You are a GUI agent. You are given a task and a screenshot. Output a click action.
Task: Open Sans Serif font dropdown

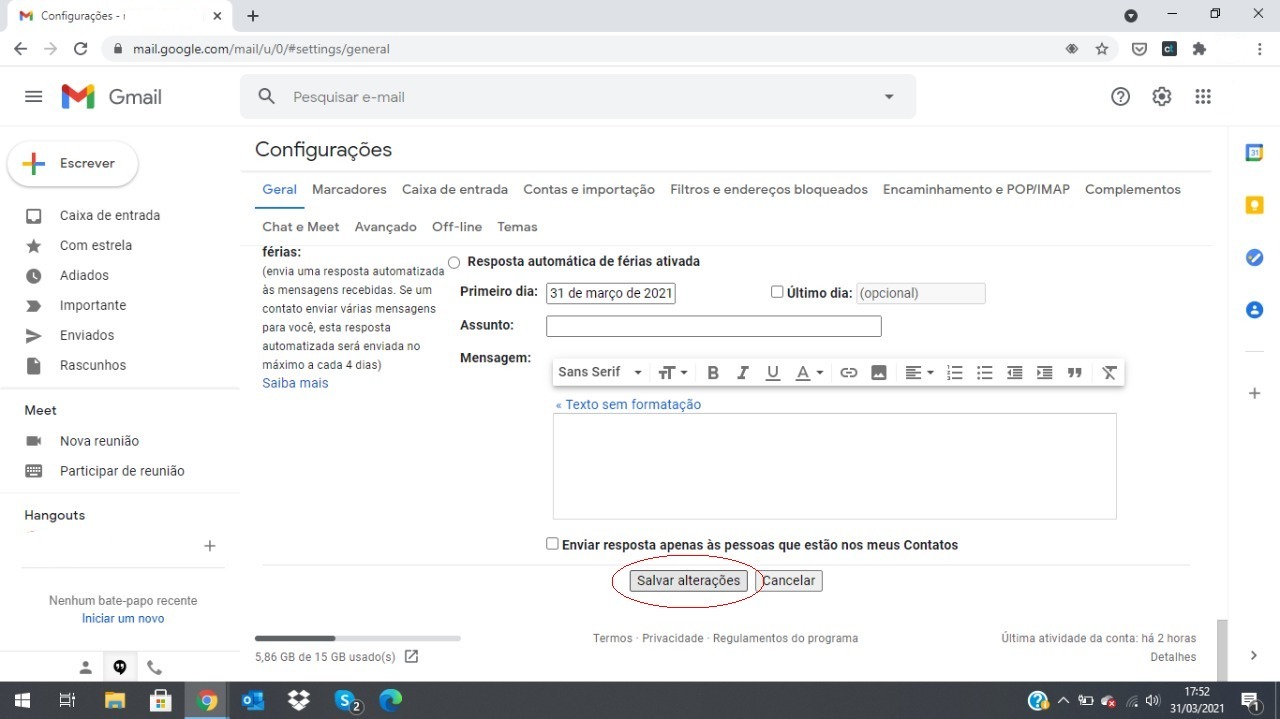(600, 372)
